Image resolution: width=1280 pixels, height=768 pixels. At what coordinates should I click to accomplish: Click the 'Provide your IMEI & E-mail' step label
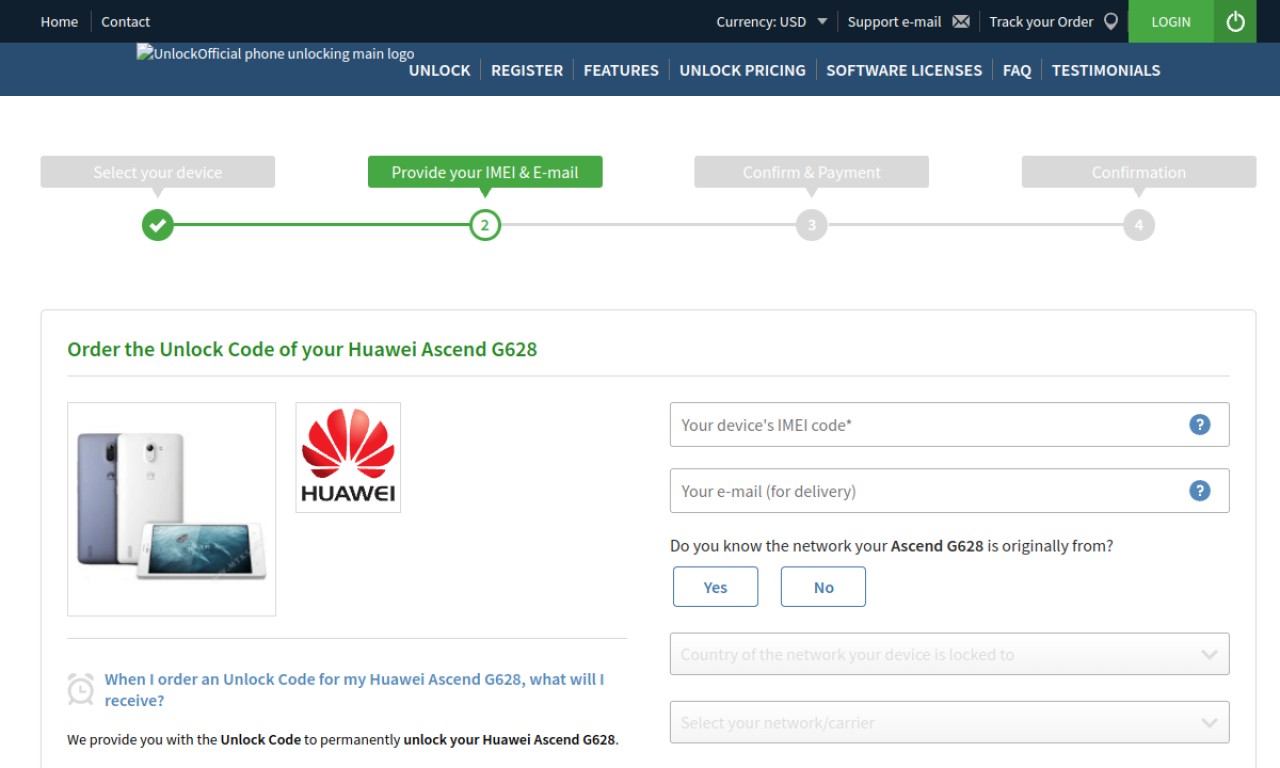[485, 172]
